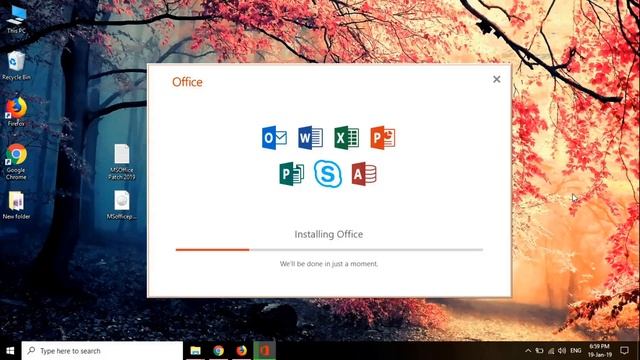Click the battery tray icon
This screenshot has height=360, width=640.
[540, 351]
